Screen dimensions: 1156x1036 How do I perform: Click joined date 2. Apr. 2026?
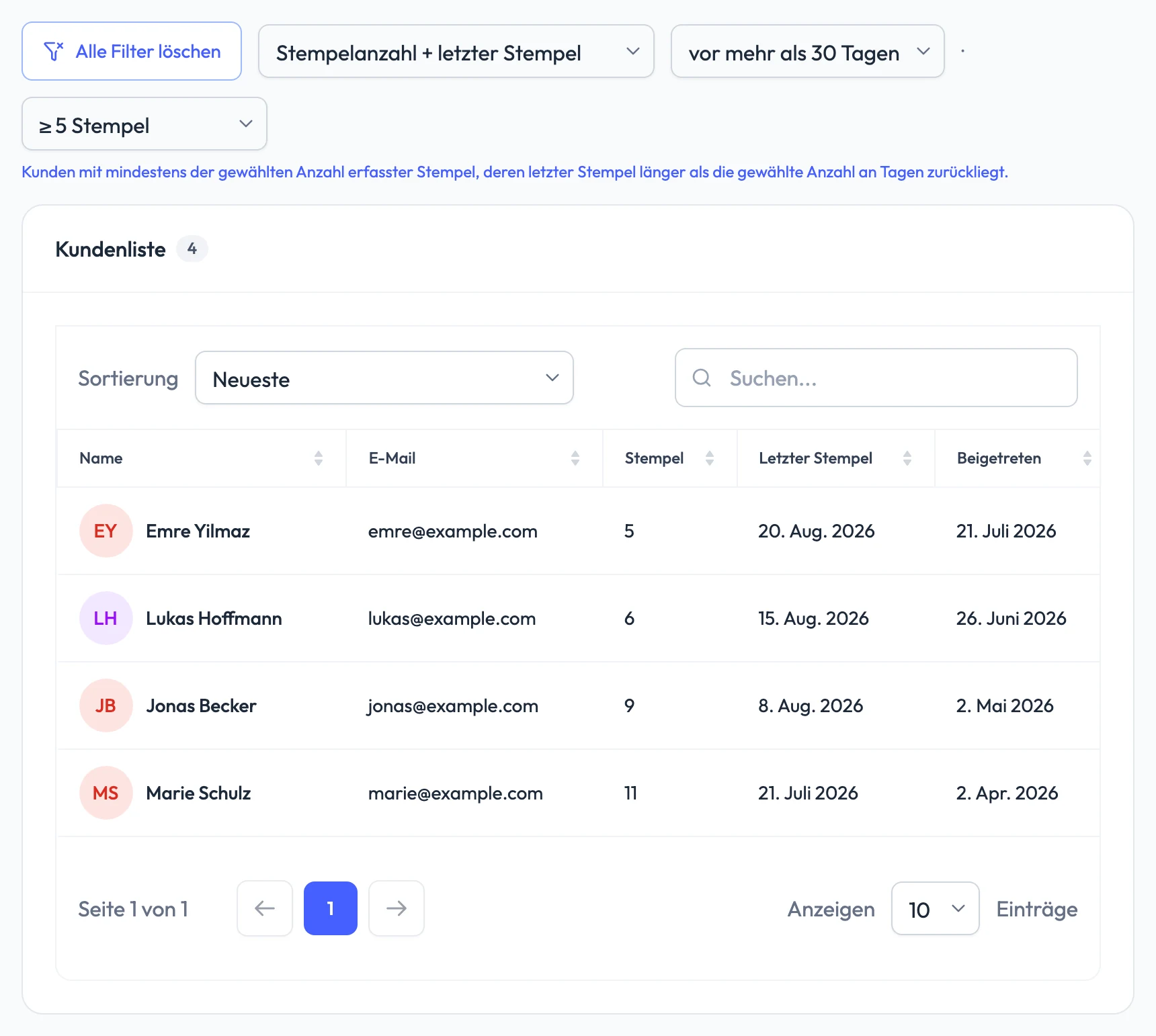(1007, 793)
